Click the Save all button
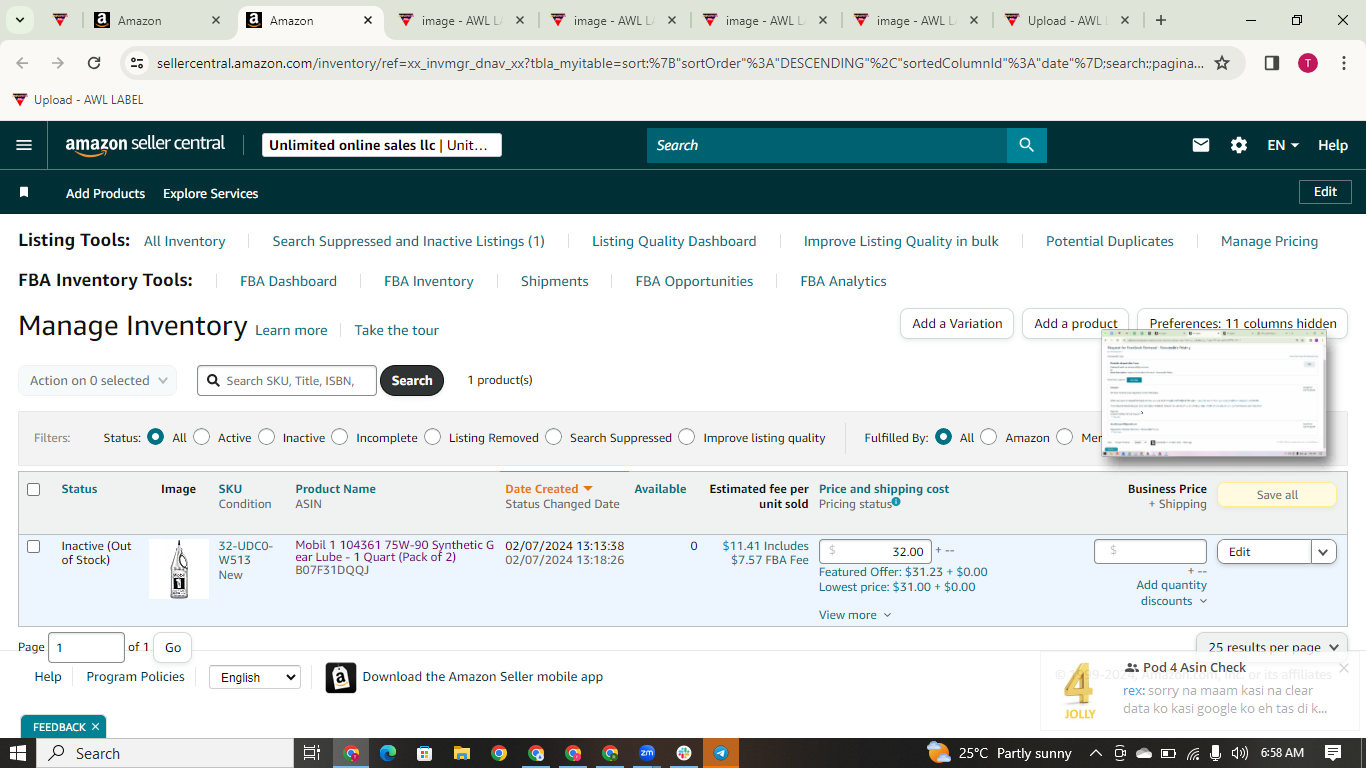This screenshot has height=768, width=1366. [x=1277, y=494]
